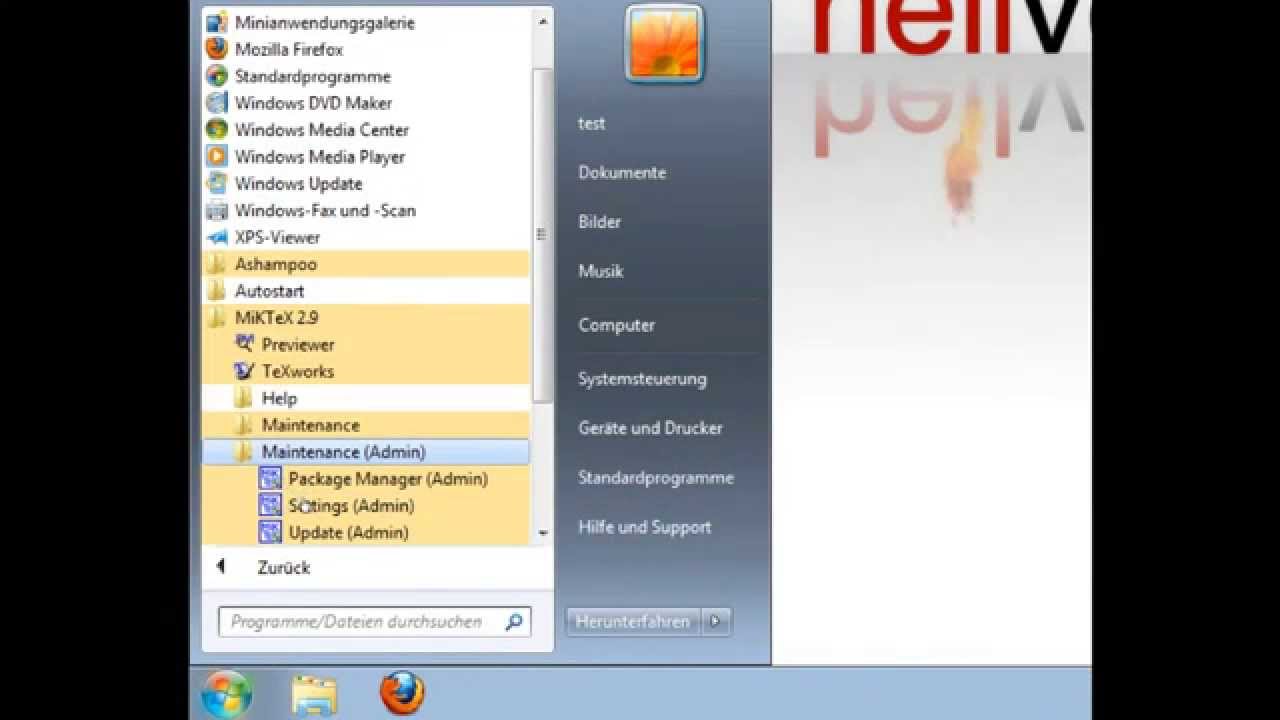Open the test user folder

pyautogui.click(x=592, y=124)
